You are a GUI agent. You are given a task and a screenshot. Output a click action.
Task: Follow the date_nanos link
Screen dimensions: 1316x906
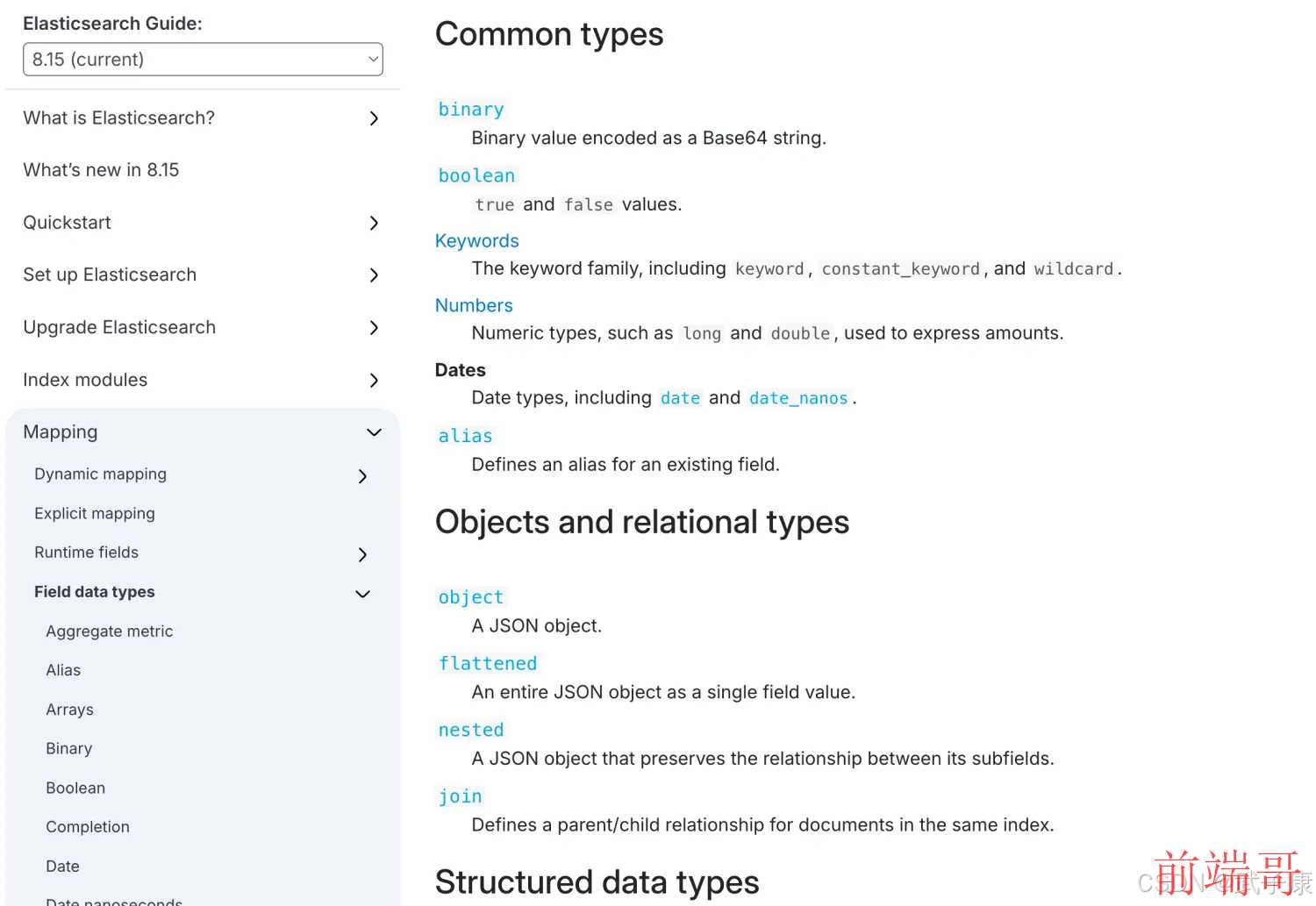798,398
